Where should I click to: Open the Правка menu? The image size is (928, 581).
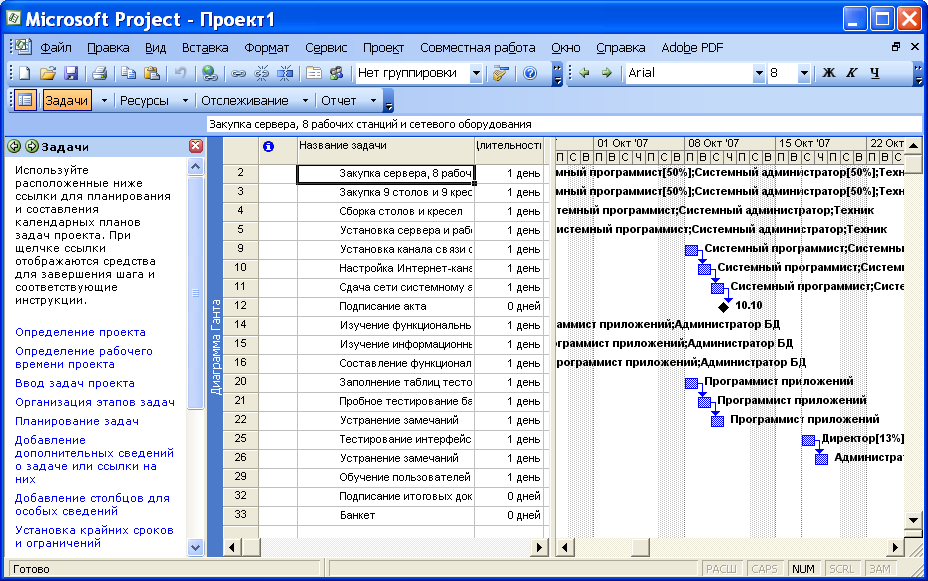[108, 47]
